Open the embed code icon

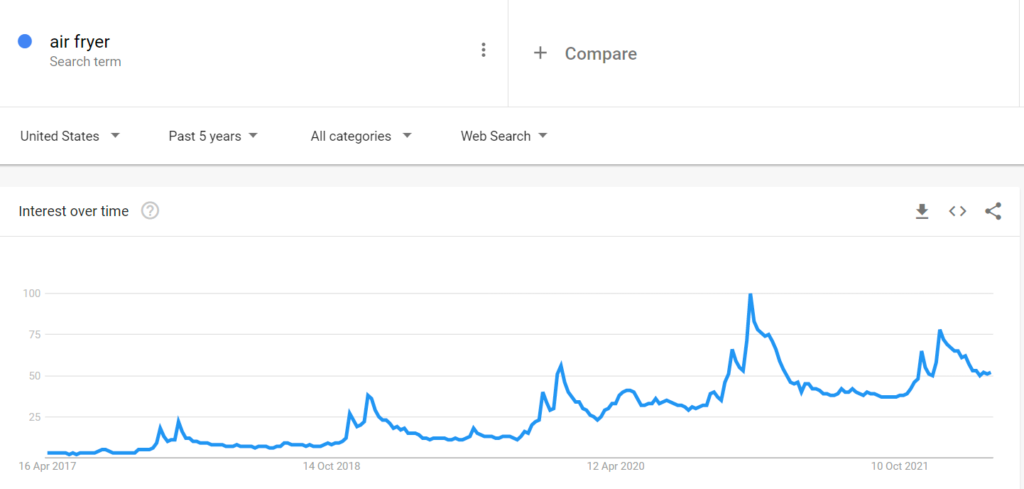(957, 211)
